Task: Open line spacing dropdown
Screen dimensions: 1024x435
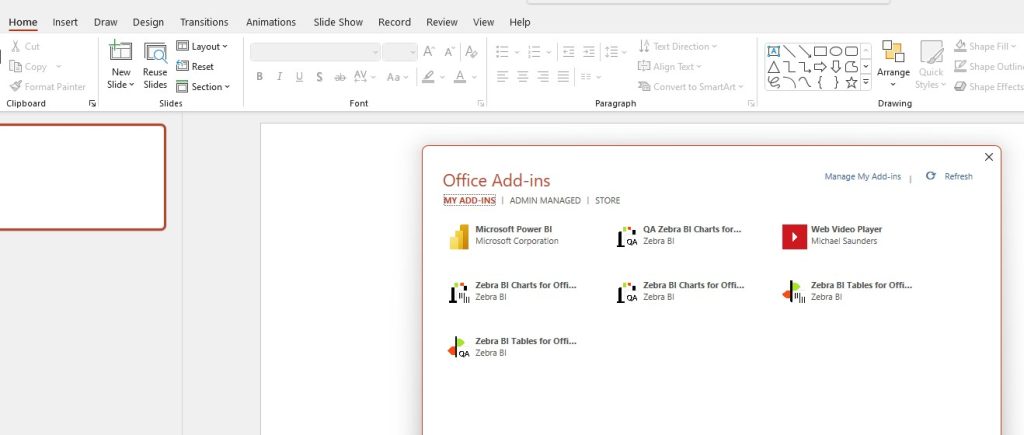Action: pos(615,52)
